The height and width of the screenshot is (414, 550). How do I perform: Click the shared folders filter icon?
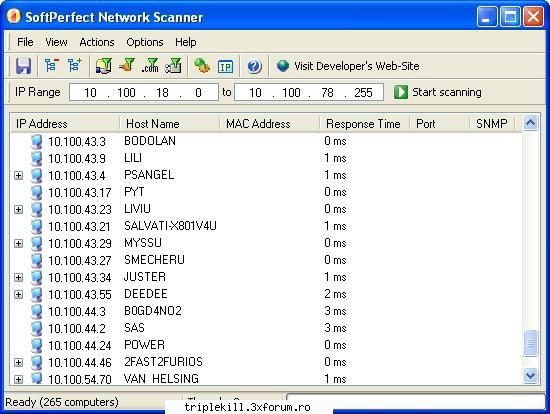point(104,66)
